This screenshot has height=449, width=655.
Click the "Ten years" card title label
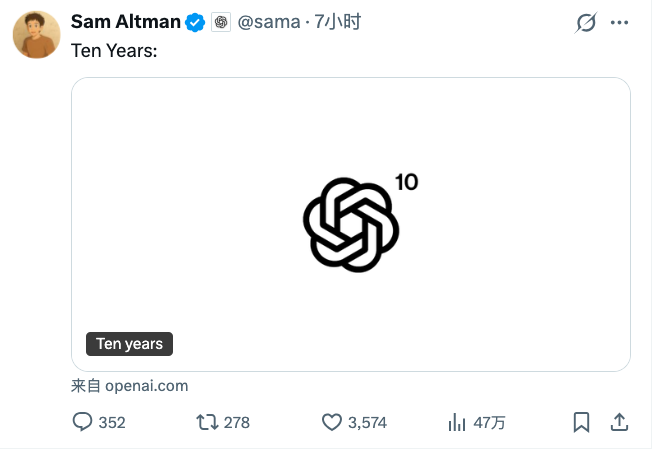[x=130, y=344]
